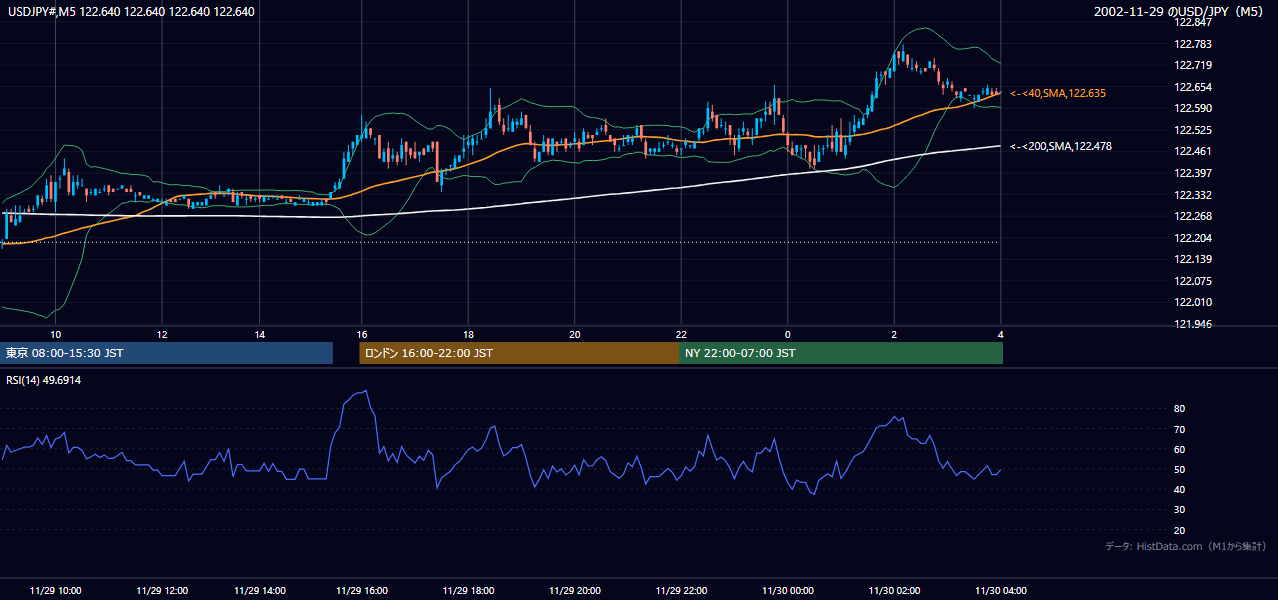Click the Tokyo 08:00-15:30 JST session bar
Screen dimensions: 1278x600
click(167, 353)
